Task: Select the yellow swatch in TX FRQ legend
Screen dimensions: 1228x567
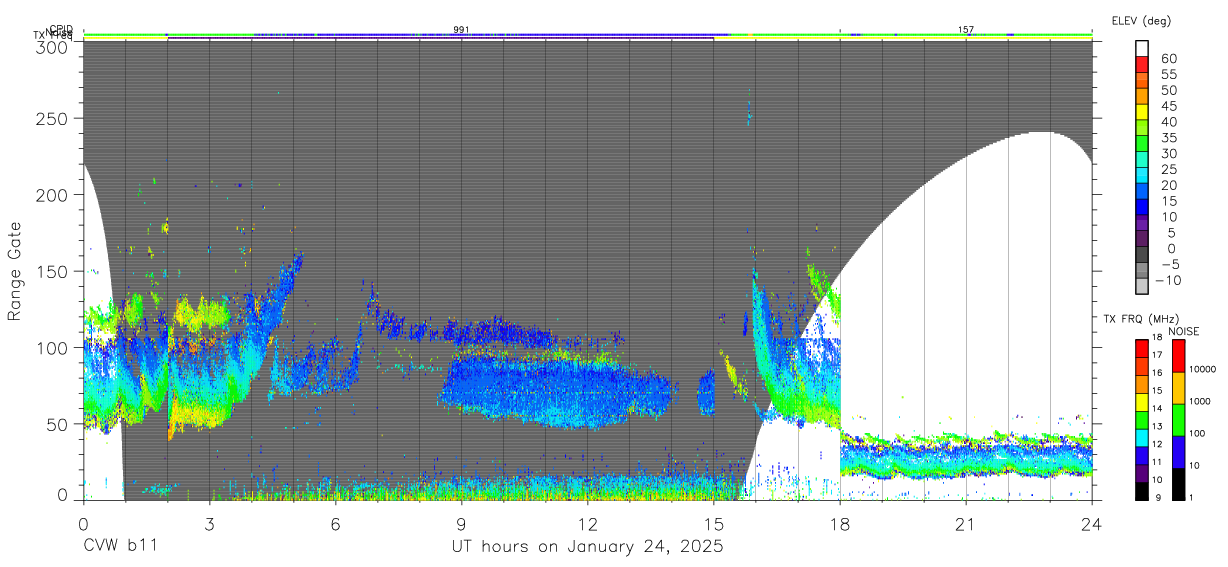Action: (x=1141, y=402)
